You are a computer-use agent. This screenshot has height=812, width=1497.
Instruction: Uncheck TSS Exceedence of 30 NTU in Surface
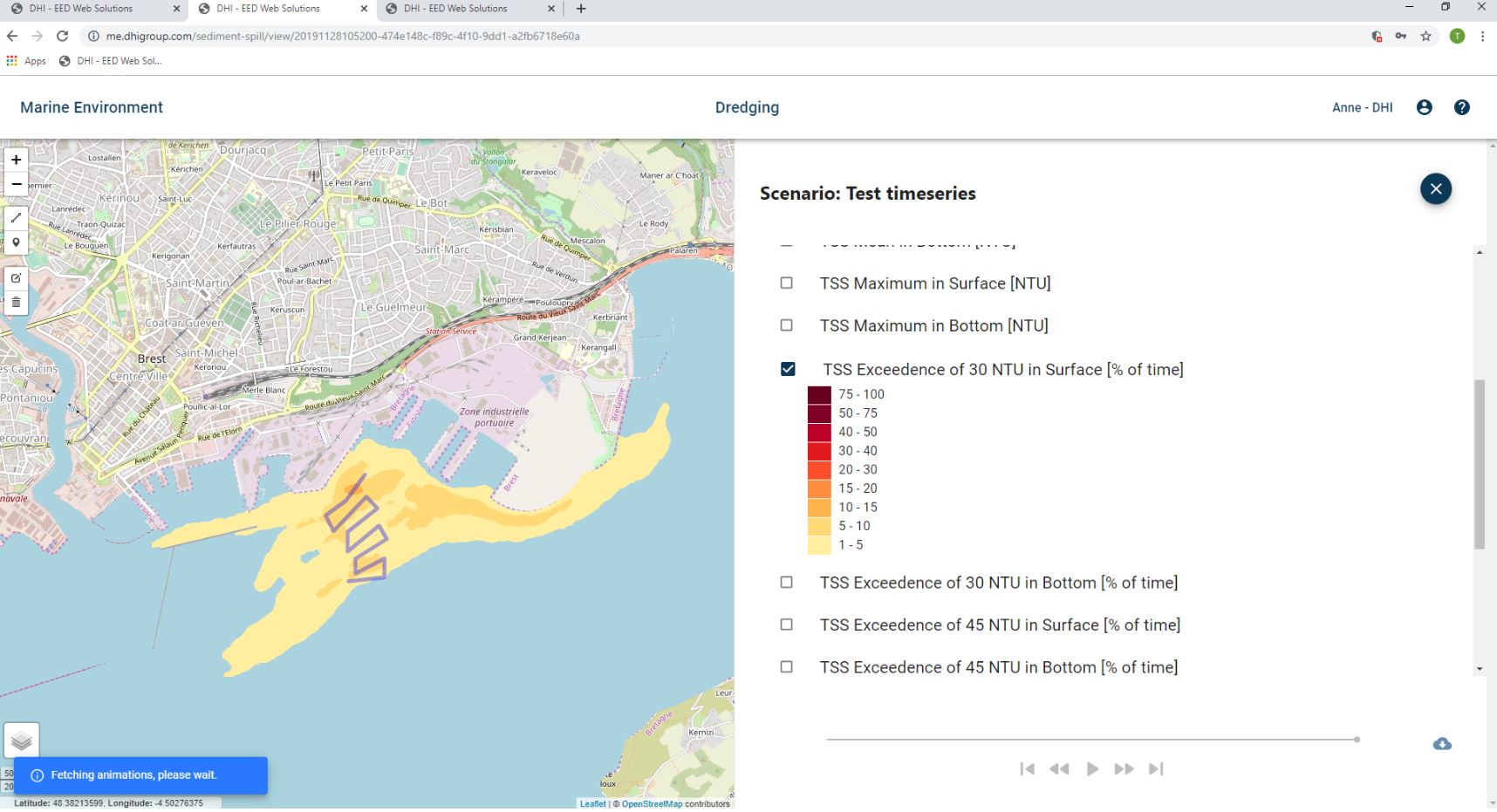tap(788, 369)
